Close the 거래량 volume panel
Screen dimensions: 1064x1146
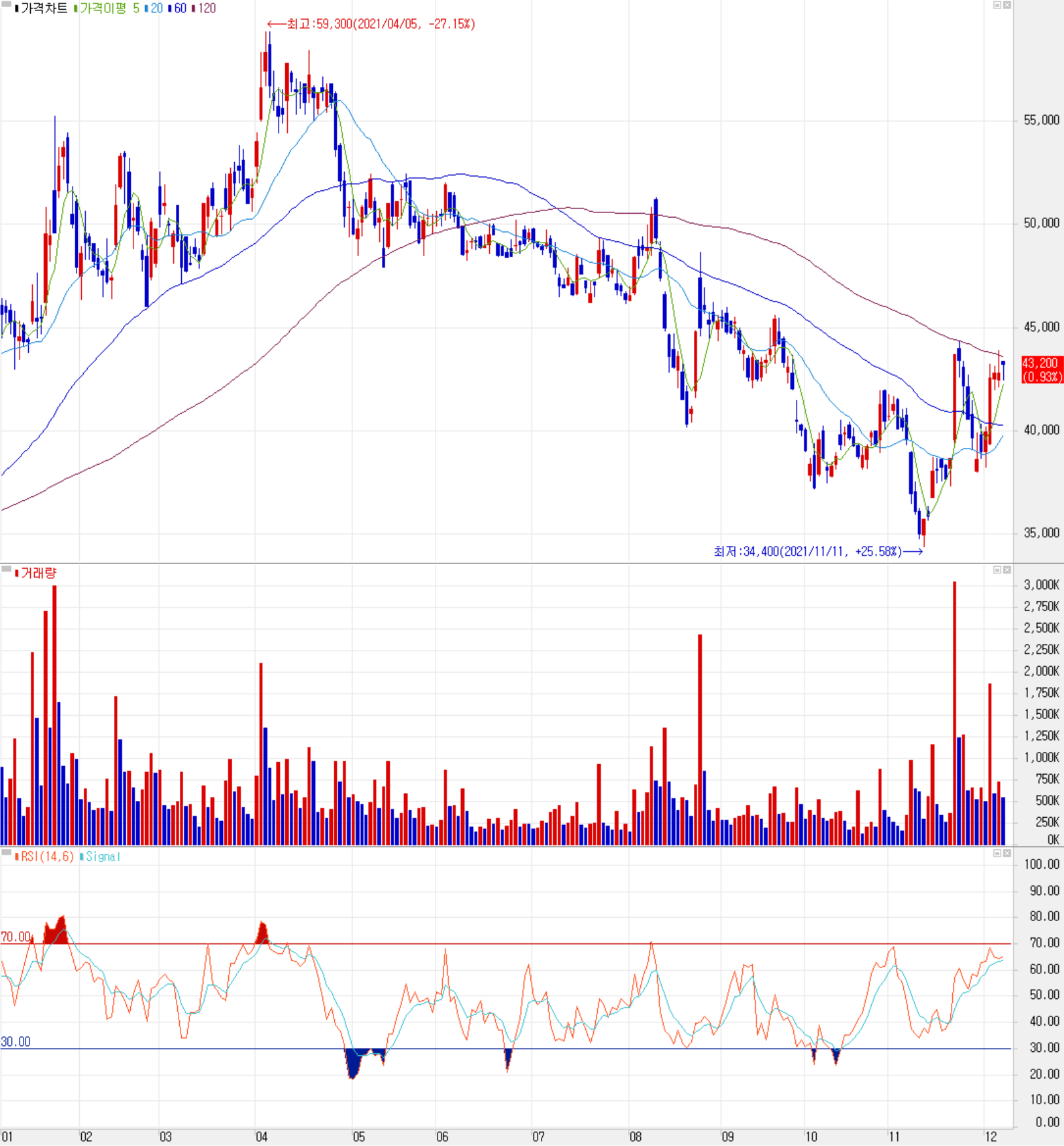[1007, 570]
